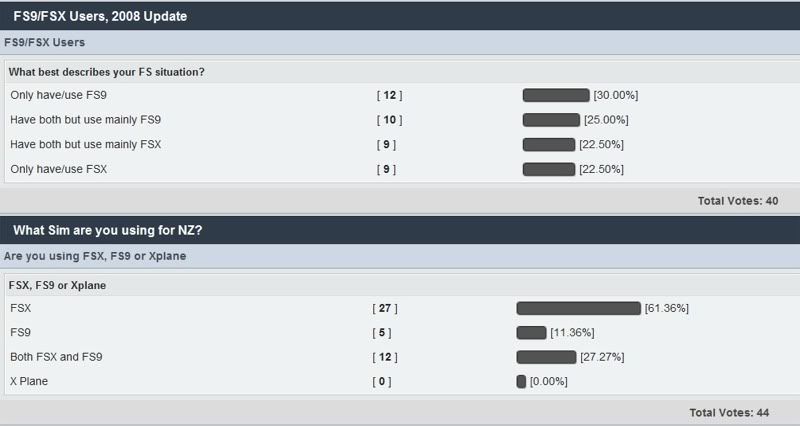
Task: Click the vote count for "Both FSX and FS9"
Action: tap(385, 357)
